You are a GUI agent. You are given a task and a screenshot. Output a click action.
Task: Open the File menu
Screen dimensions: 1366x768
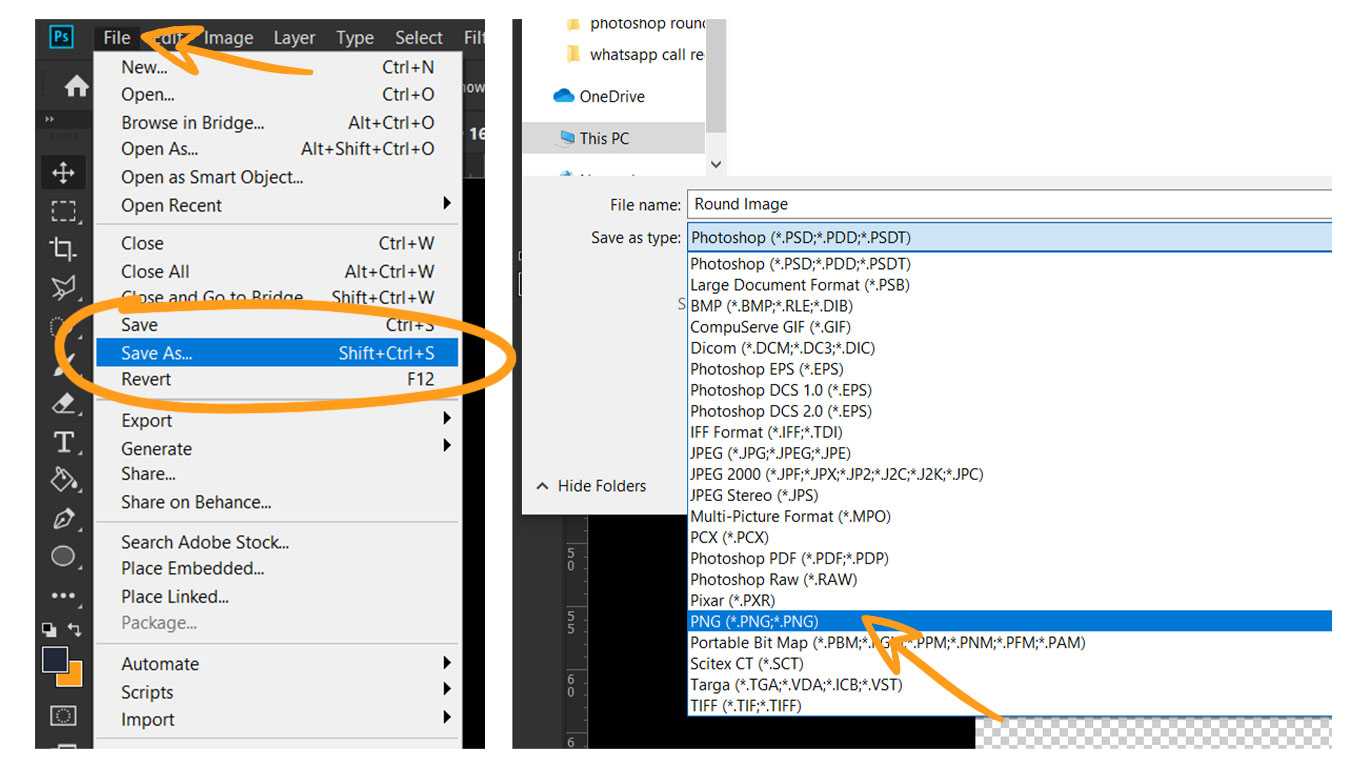coord(117,38)
